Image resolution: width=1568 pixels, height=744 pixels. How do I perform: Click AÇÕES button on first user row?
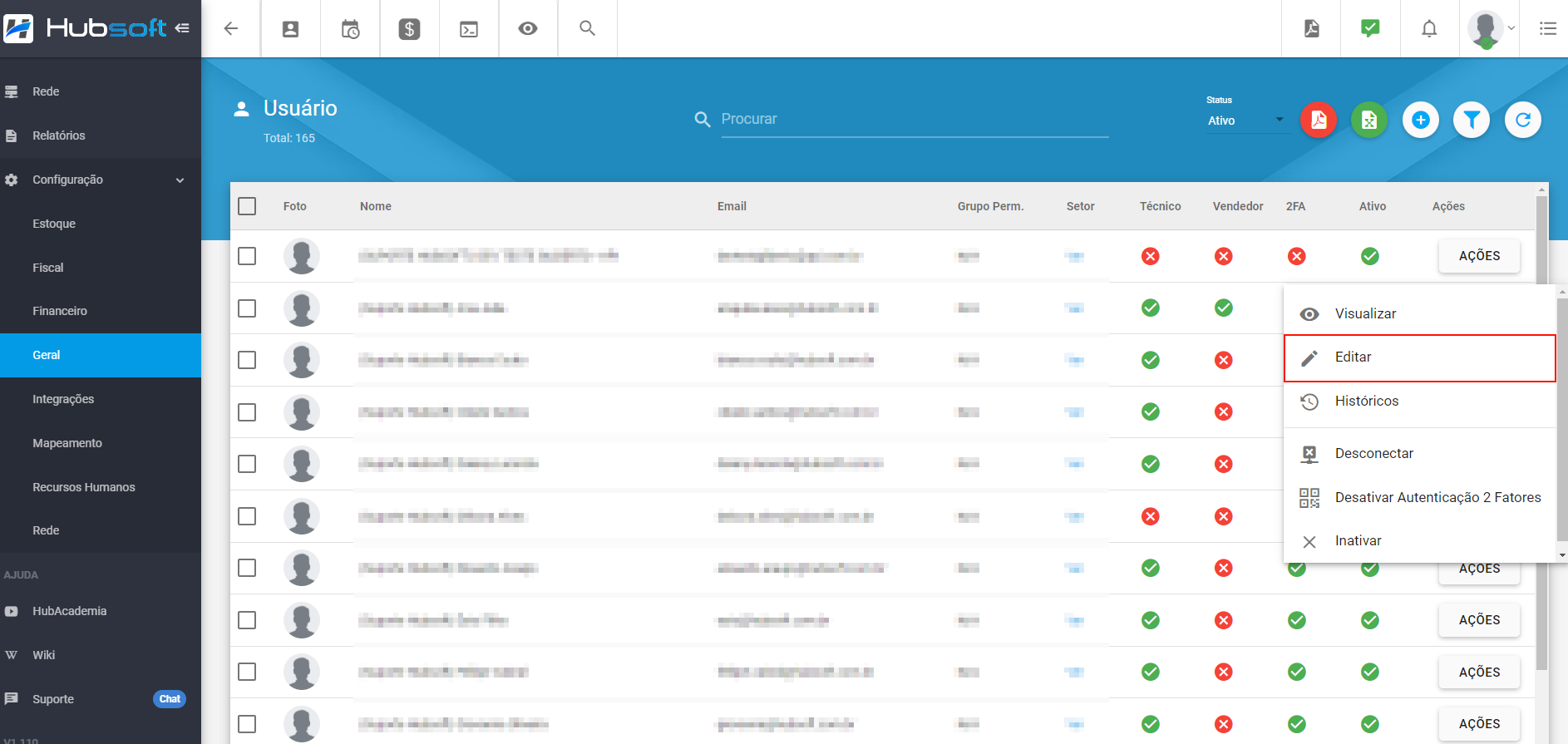tap(1479, 256)
